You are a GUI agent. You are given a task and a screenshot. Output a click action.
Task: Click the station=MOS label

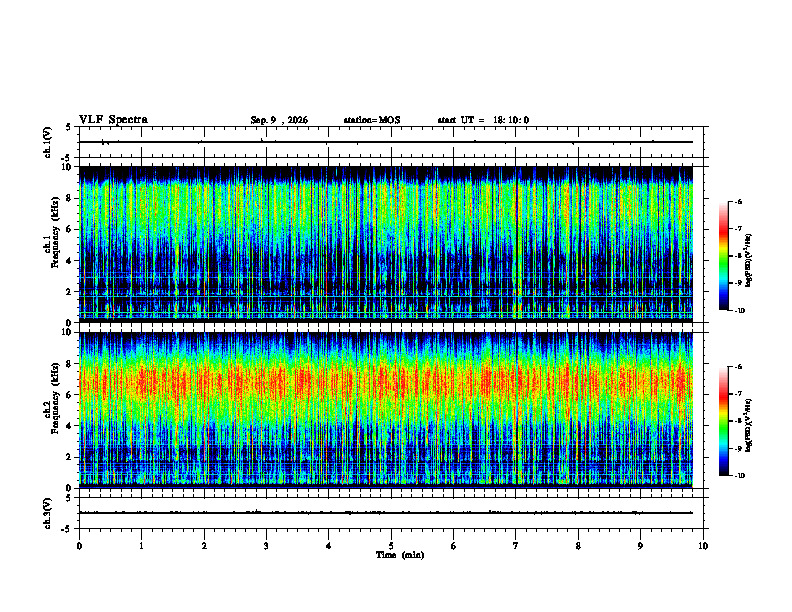372,120
